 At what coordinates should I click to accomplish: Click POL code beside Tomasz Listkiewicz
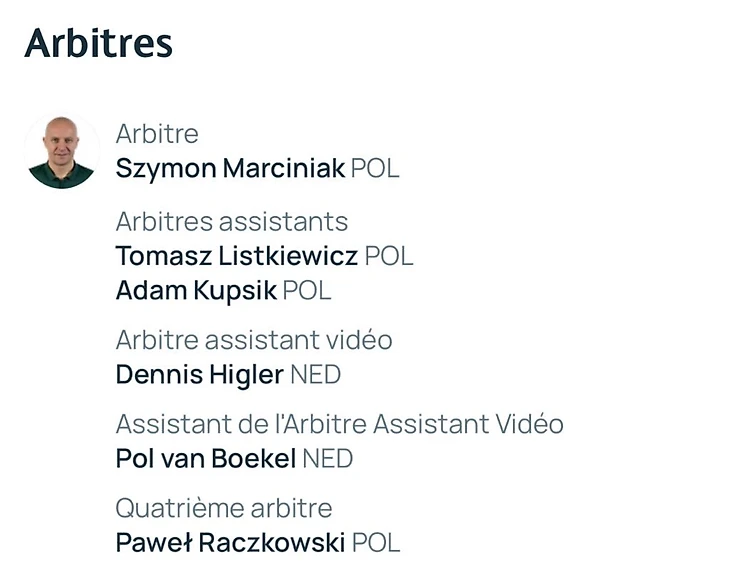[x=389, y=256]
